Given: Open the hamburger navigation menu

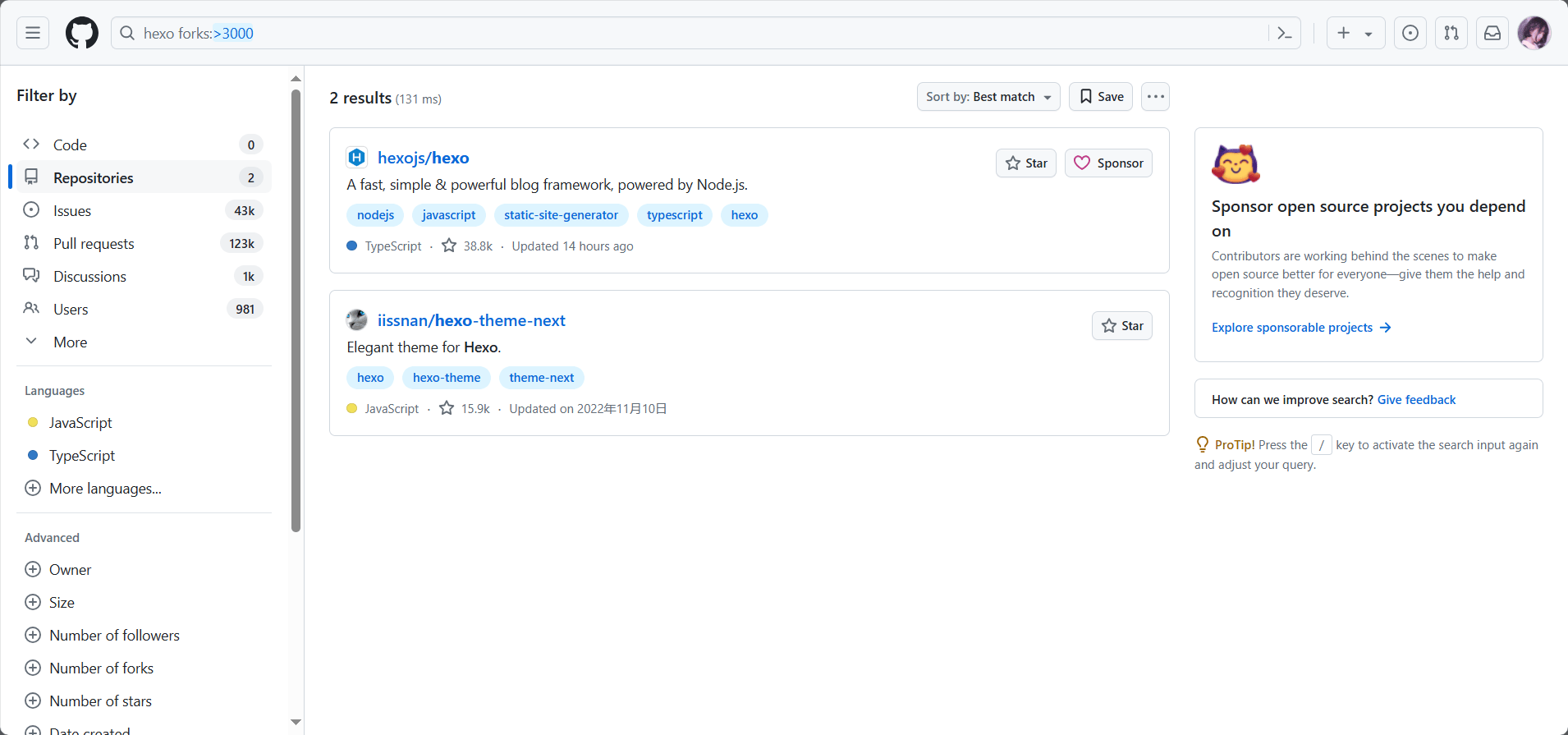Looking at the screenshot, I should pos(33,33).
